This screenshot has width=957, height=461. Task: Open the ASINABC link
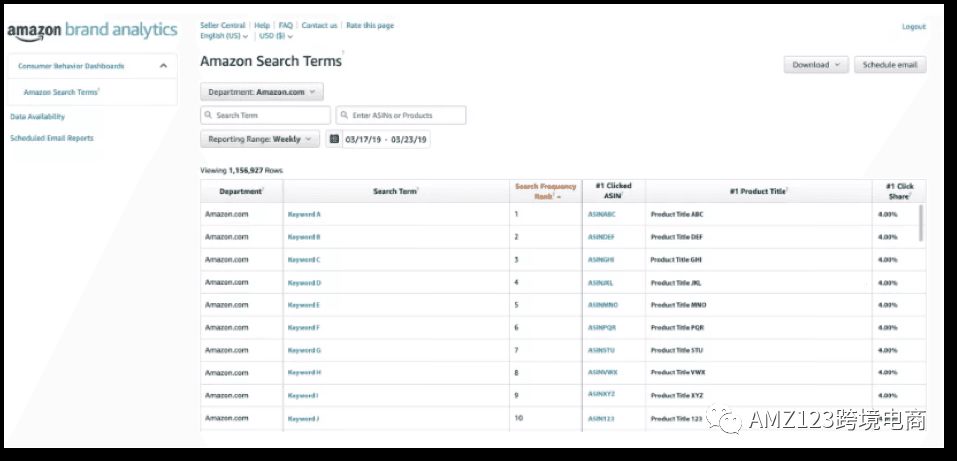[602, 214]
